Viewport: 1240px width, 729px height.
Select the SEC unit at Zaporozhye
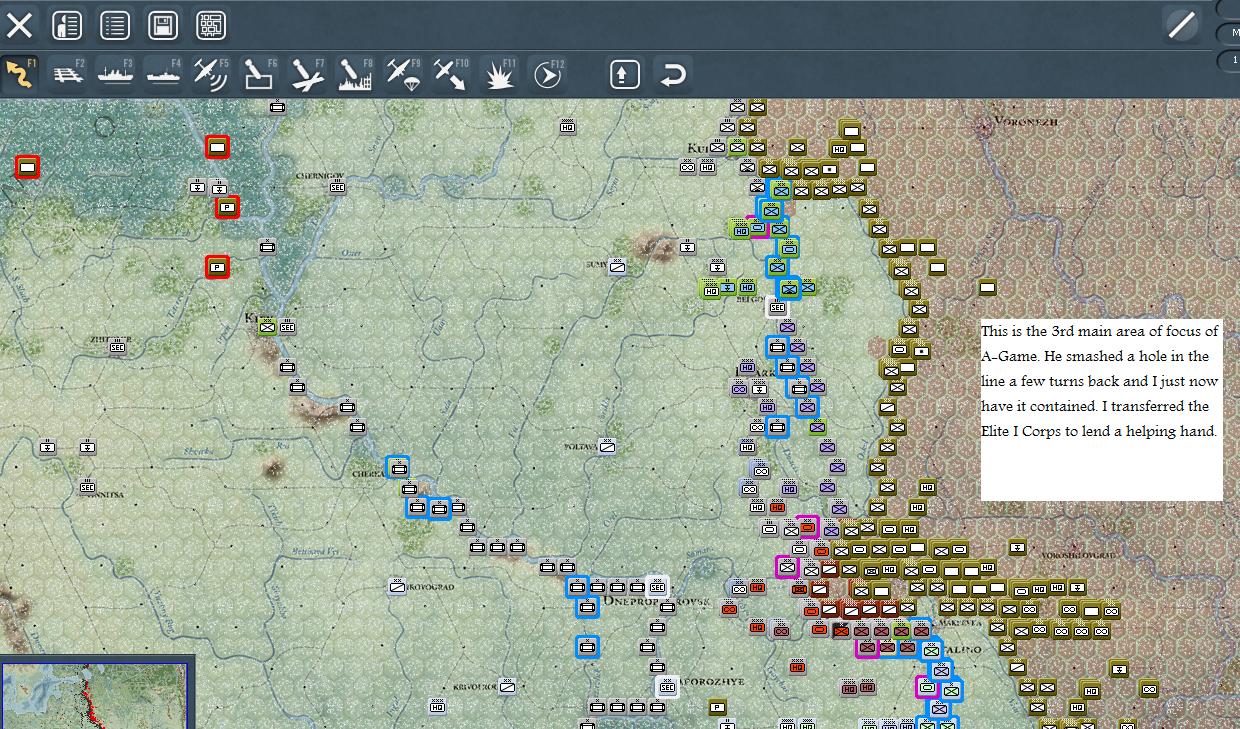(x=667, y=687)
